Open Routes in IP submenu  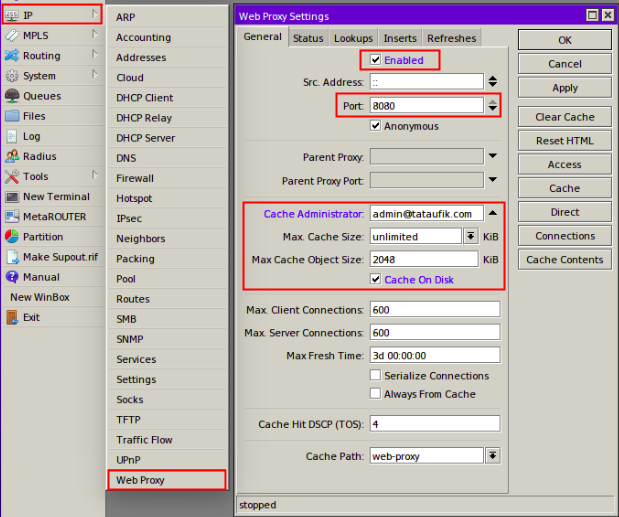pos(167,299)
